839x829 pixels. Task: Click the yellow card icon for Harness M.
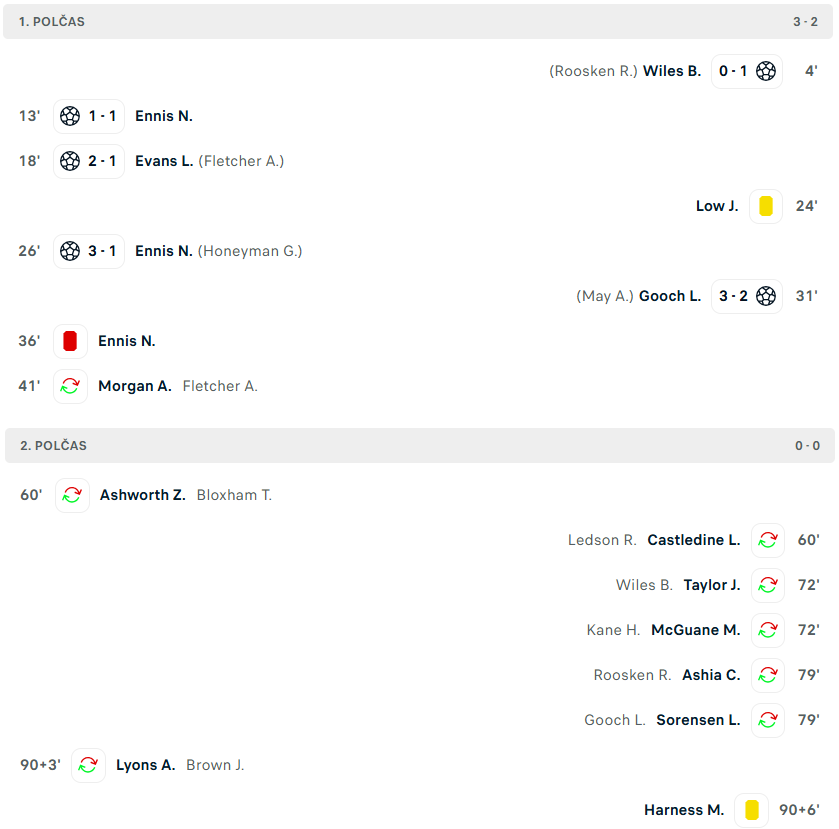pyautogui.click(x=752, y=810)
